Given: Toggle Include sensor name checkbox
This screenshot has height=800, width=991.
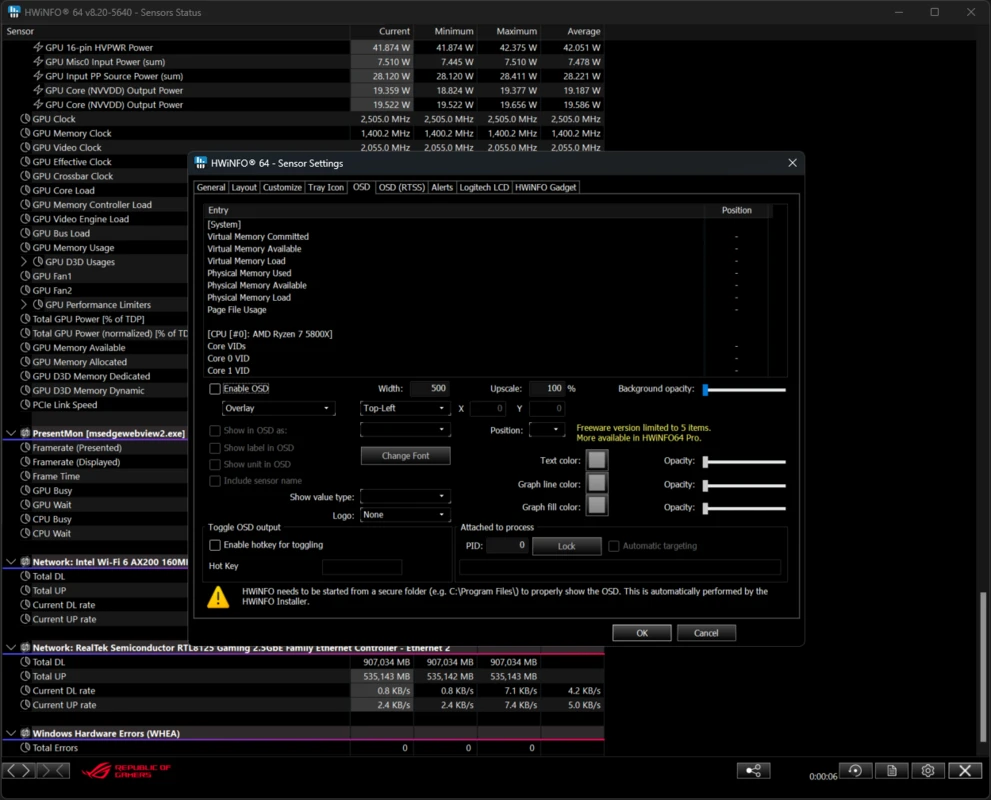Looking at the screenshot, I should [x=215, y=481].
